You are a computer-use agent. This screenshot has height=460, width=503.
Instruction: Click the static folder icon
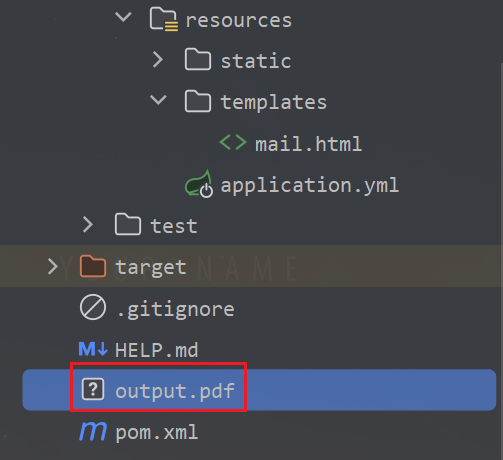[x=198, y=59]
